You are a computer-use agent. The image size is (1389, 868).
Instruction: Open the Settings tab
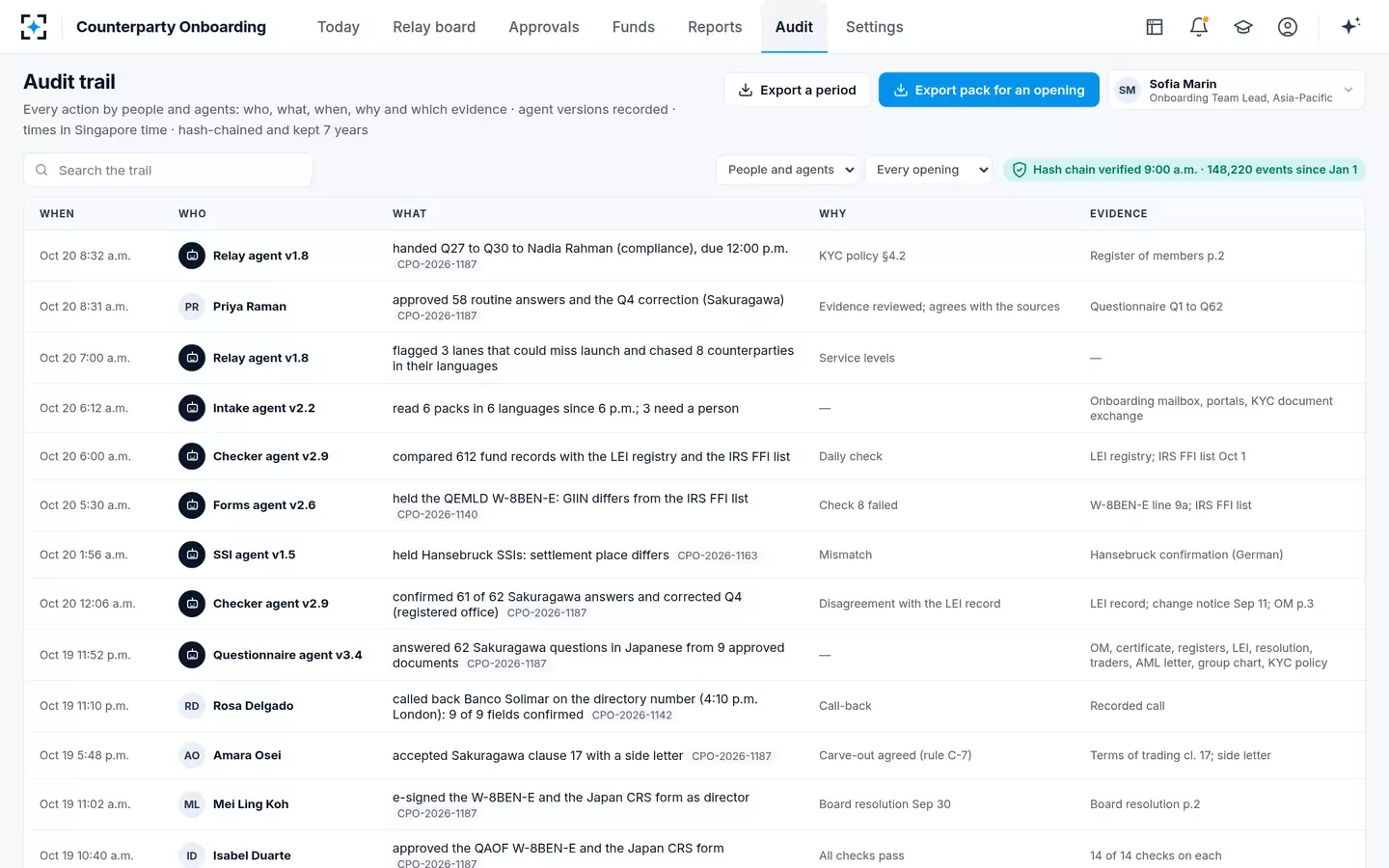[x=875, y=27]
